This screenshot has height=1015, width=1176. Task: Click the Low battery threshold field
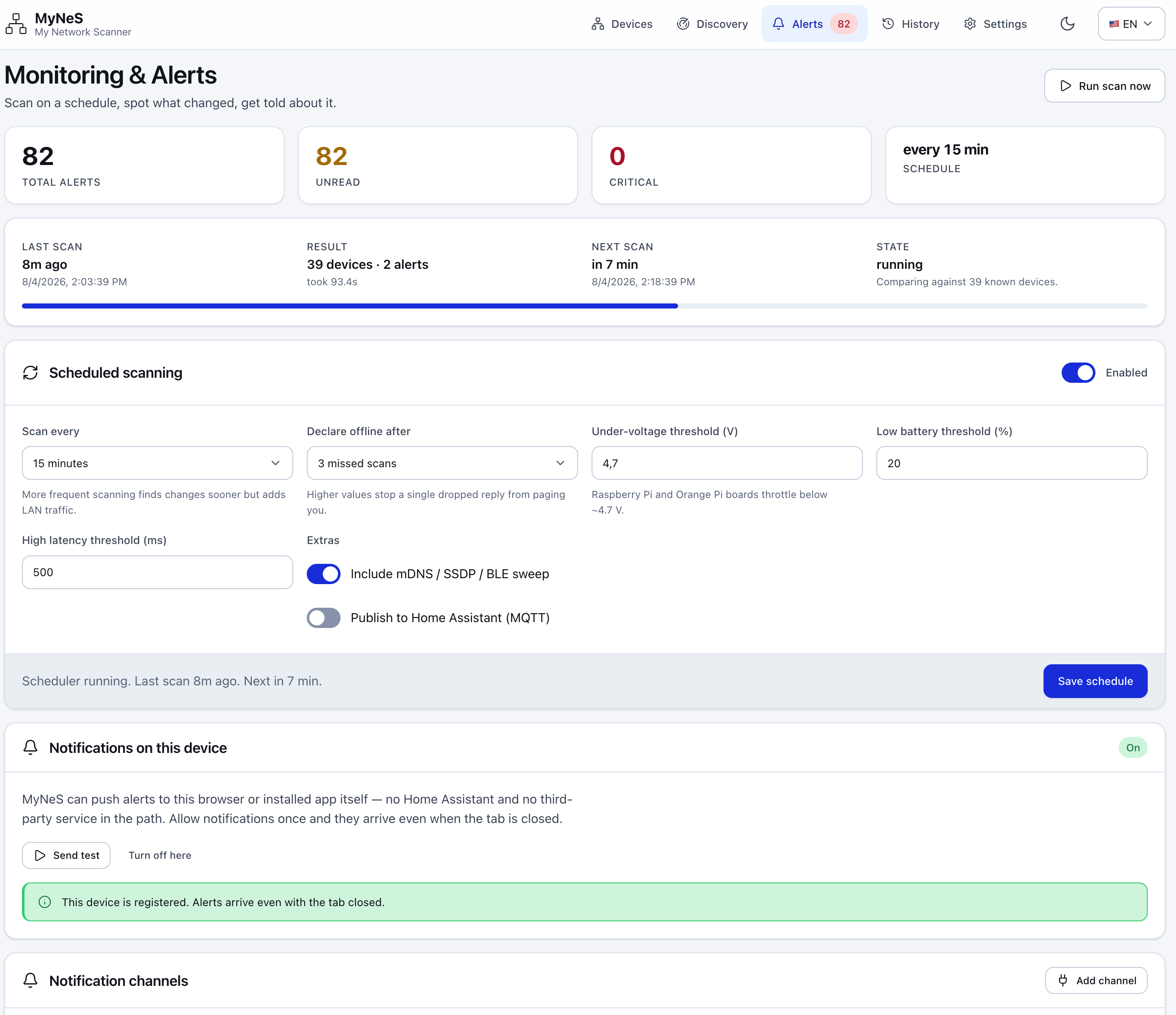coord(1011,463)
